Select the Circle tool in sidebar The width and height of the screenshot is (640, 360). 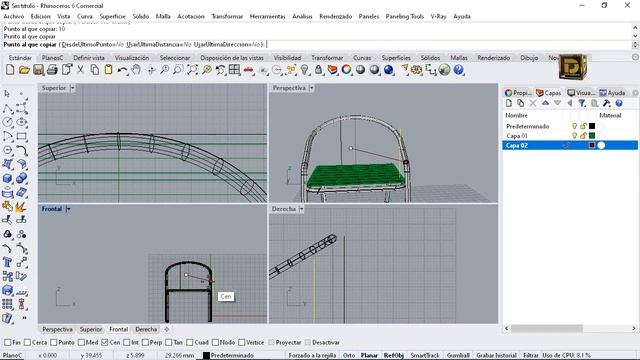click(x=7, y=122)
